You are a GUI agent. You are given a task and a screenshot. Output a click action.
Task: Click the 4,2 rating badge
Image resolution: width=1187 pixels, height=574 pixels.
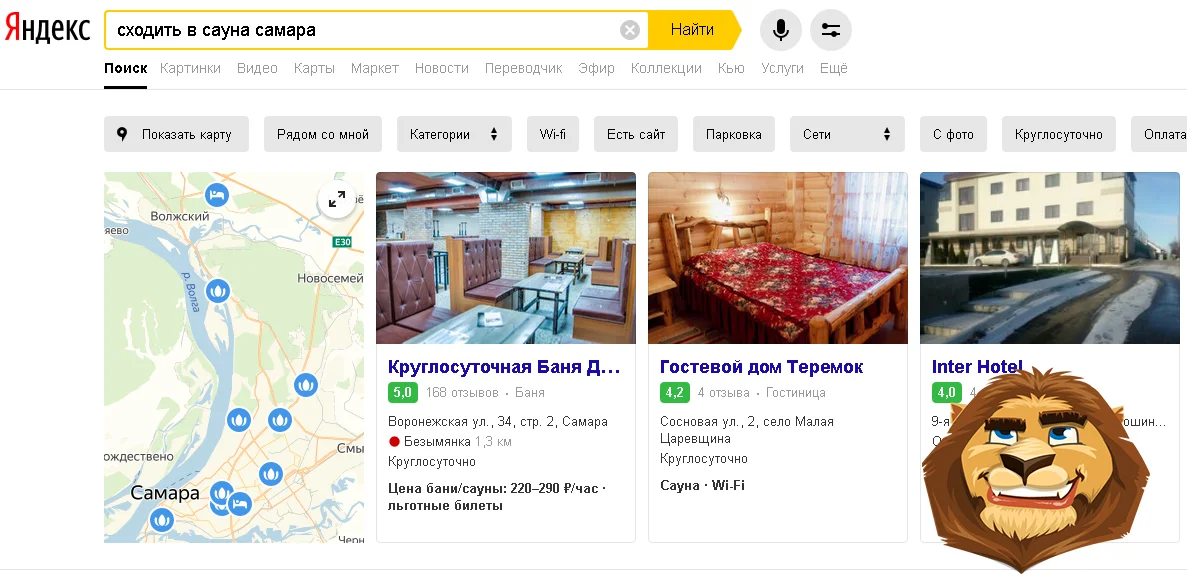coord(675,393)
